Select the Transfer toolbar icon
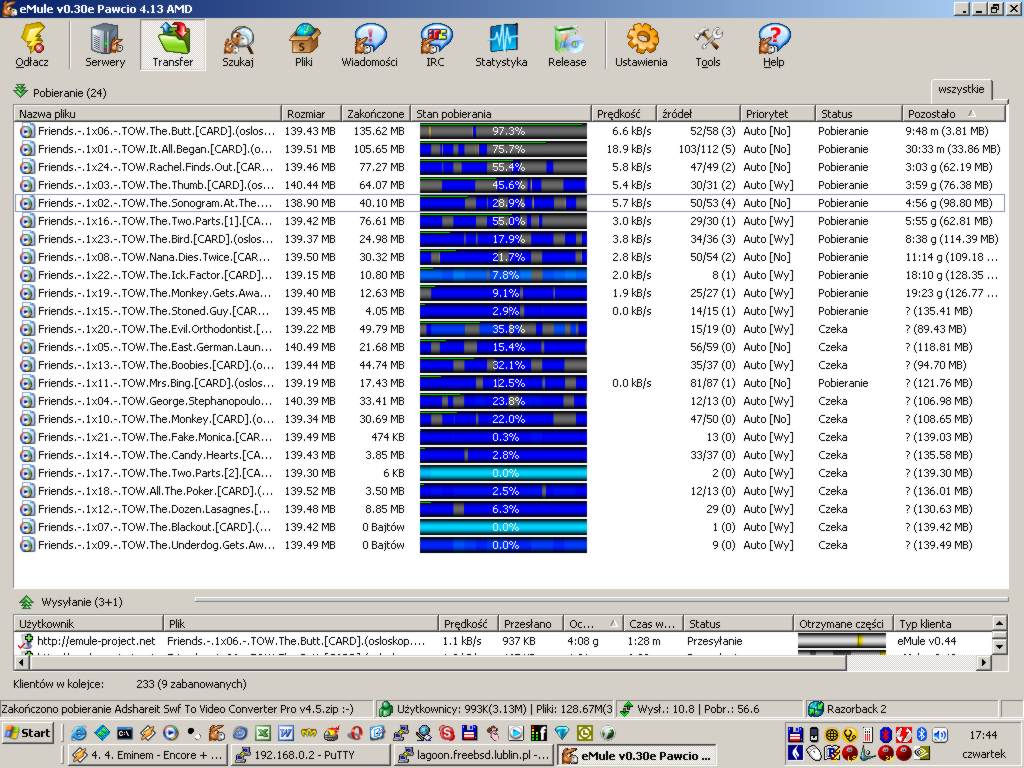The width and height of the screenshot is (1024, 768). [x=172, y=45]
